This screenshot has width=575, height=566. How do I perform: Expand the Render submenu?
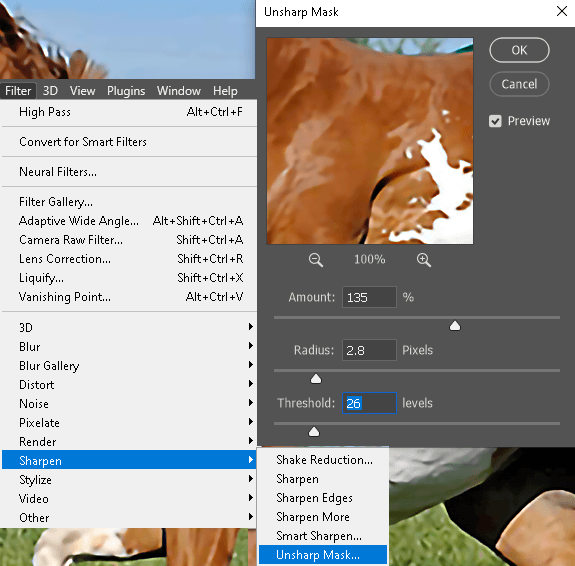coord(129,442)
